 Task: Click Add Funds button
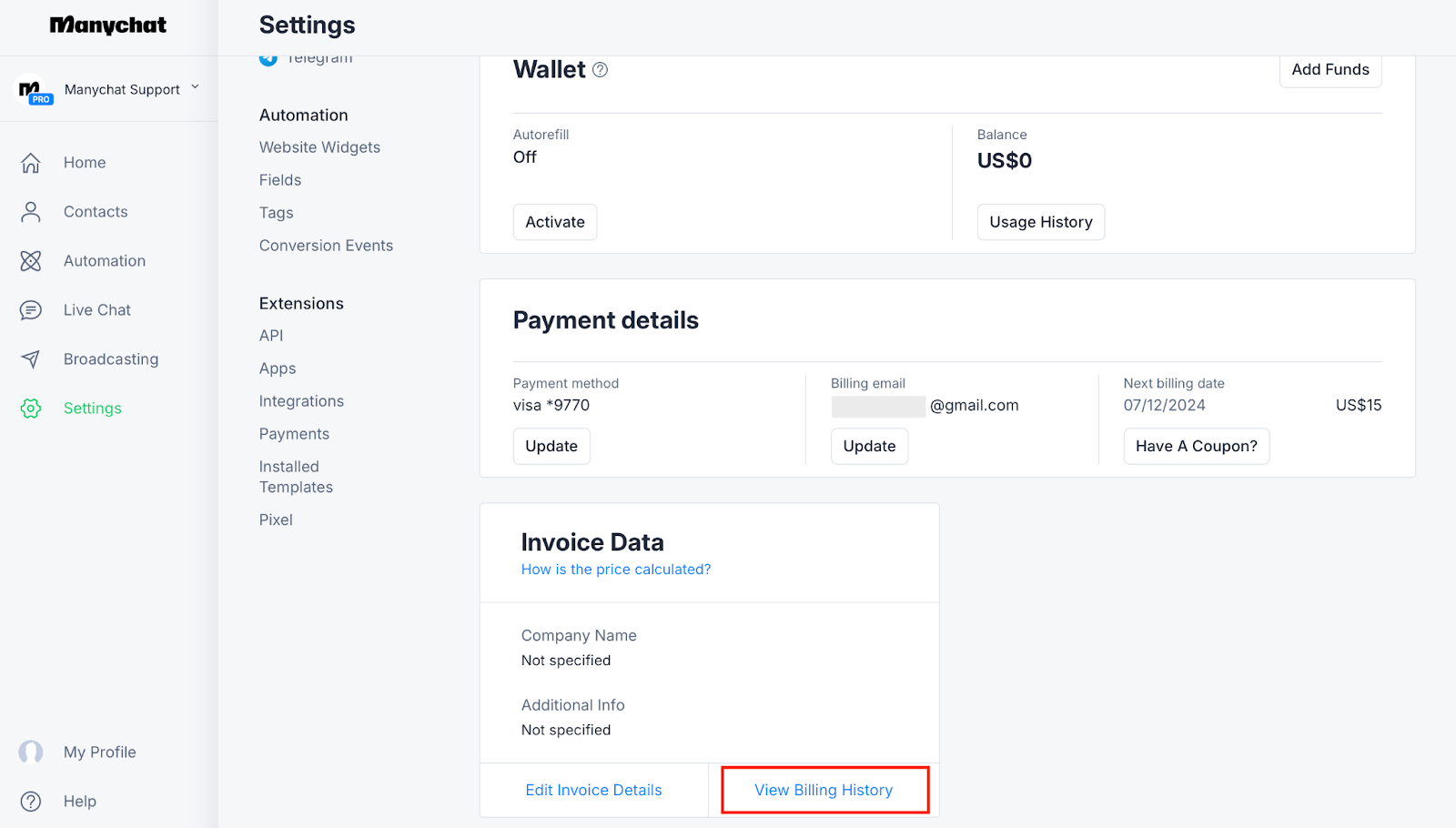(1330, 70)
